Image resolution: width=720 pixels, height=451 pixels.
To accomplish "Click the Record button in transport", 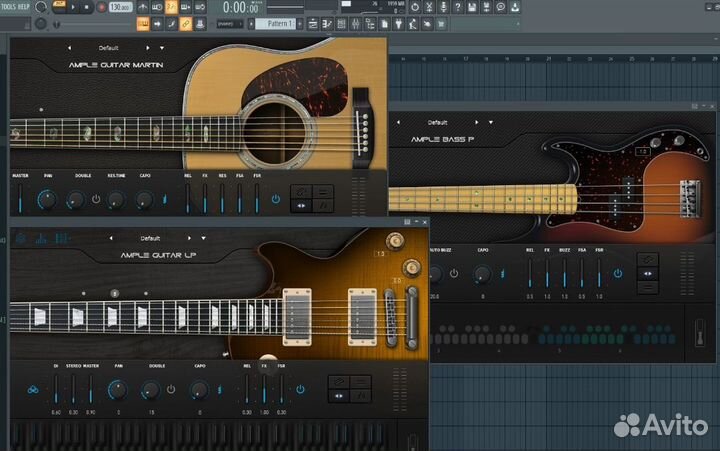I will [x=101, y=7].
